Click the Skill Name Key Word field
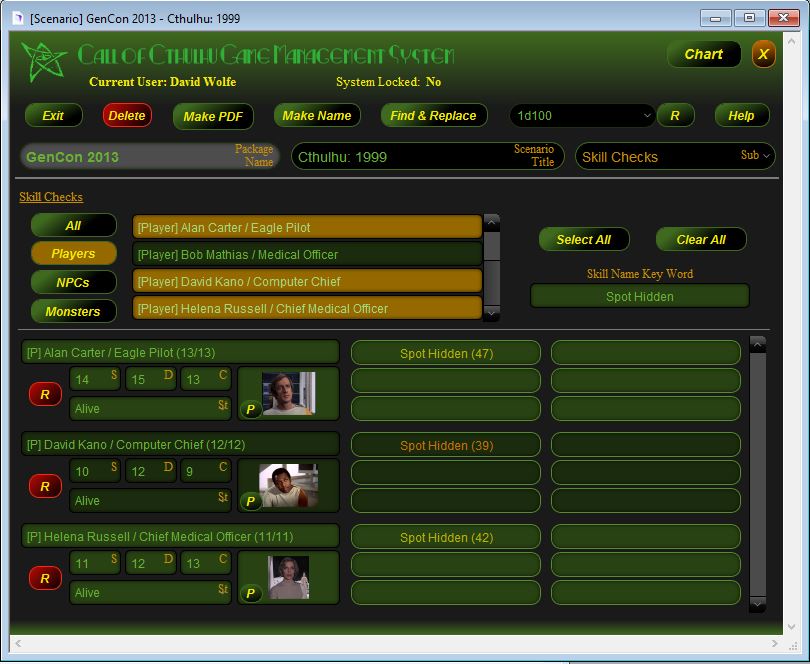810x664 pixels. coord(640,296)
